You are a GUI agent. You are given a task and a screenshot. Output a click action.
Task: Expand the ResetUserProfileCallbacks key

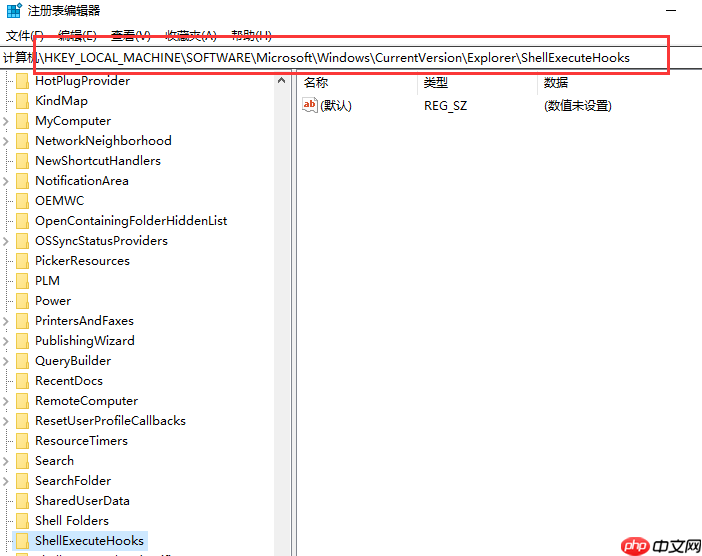[x=6, y=421]
